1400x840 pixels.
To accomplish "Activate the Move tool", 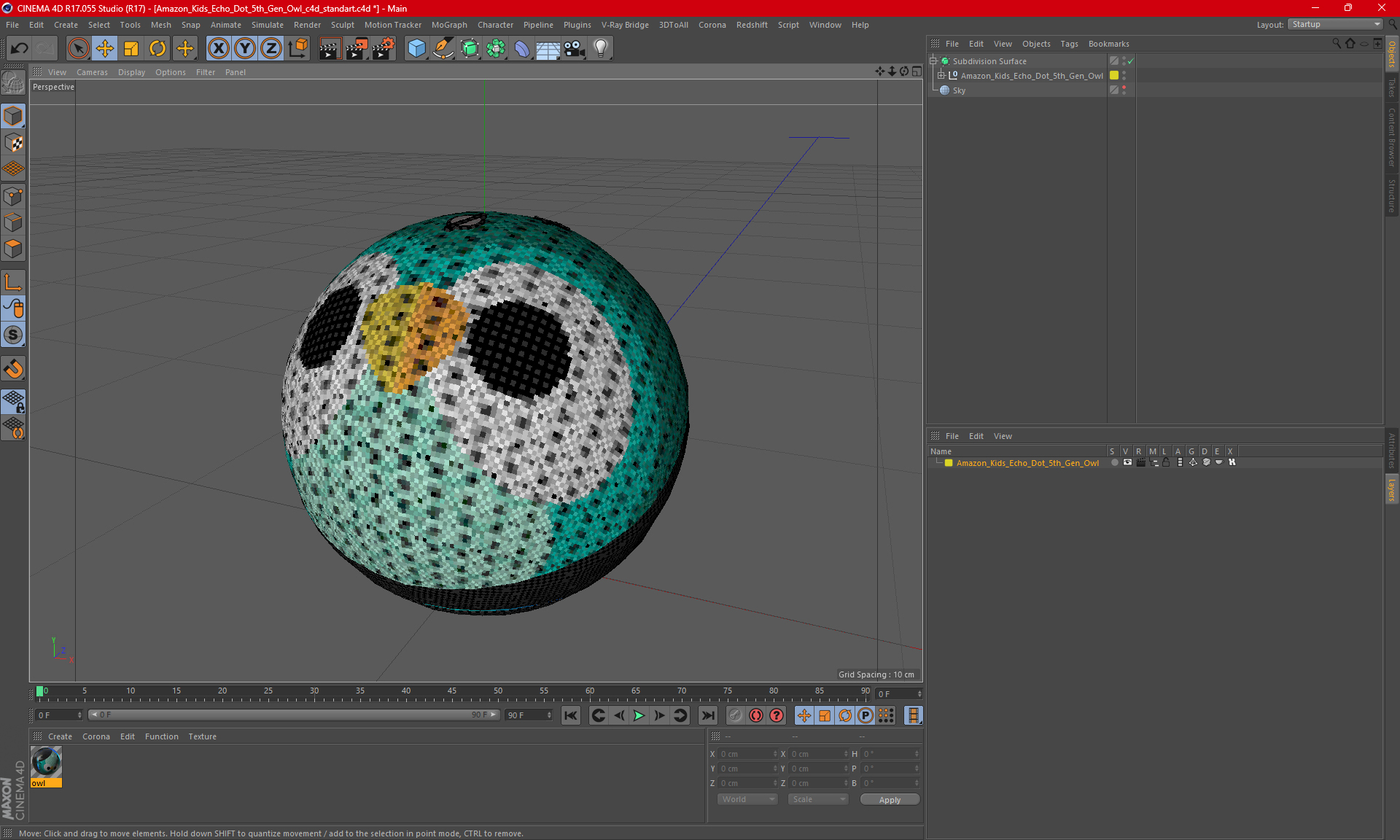I will tap(105, 49).
